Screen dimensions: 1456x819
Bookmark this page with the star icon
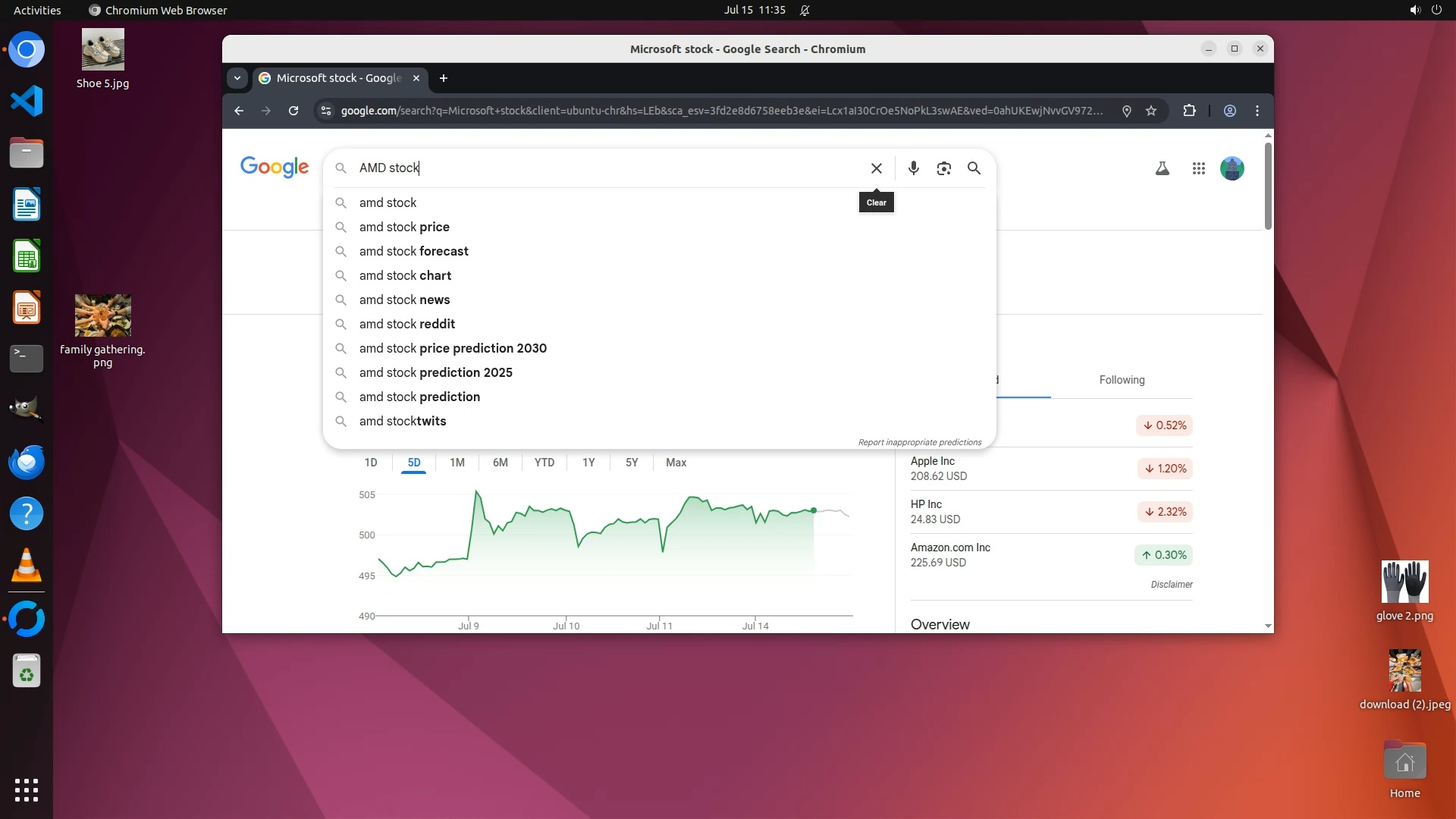(x=1151, y=111)
